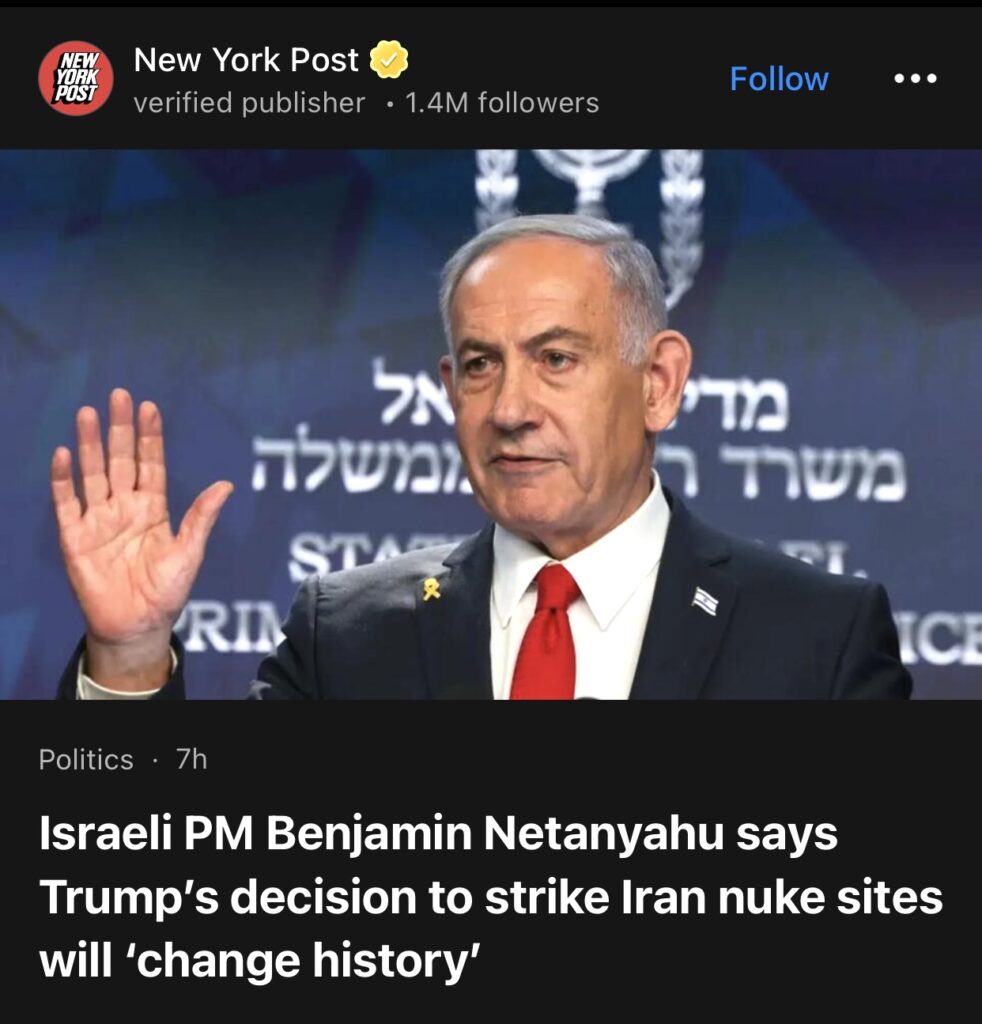This screenshot has height=1024, width=982.
Task: View the 1.4M followers count
Action: pos(502,103)
